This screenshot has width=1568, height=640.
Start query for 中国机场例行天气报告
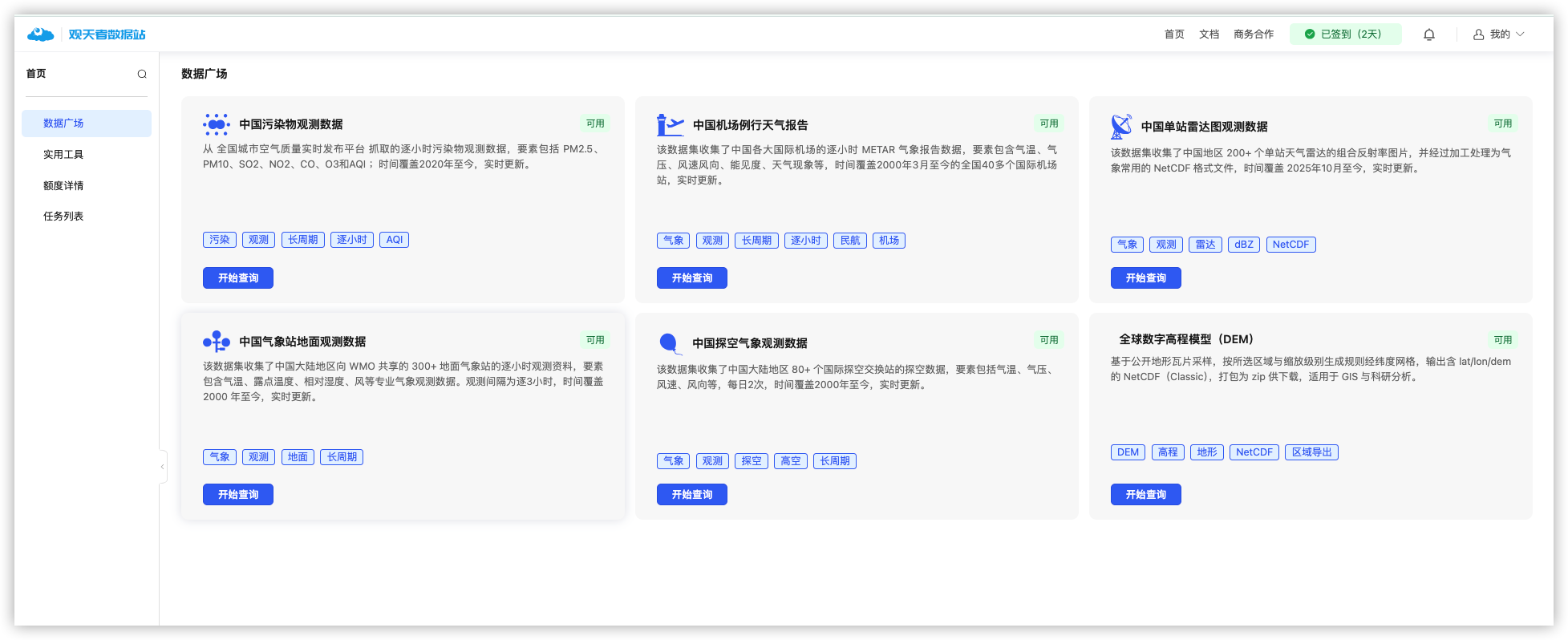[x=692, y=278]
